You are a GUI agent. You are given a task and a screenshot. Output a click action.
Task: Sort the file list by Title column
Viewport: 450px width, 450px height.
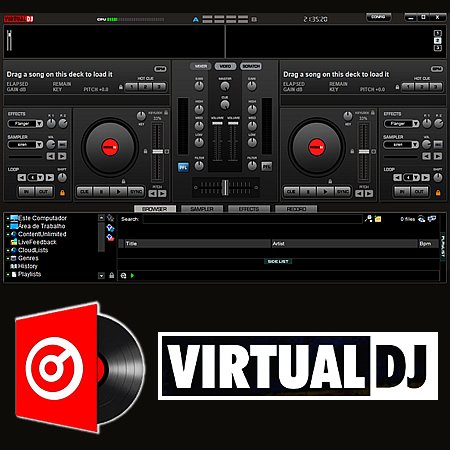(197, 244)
